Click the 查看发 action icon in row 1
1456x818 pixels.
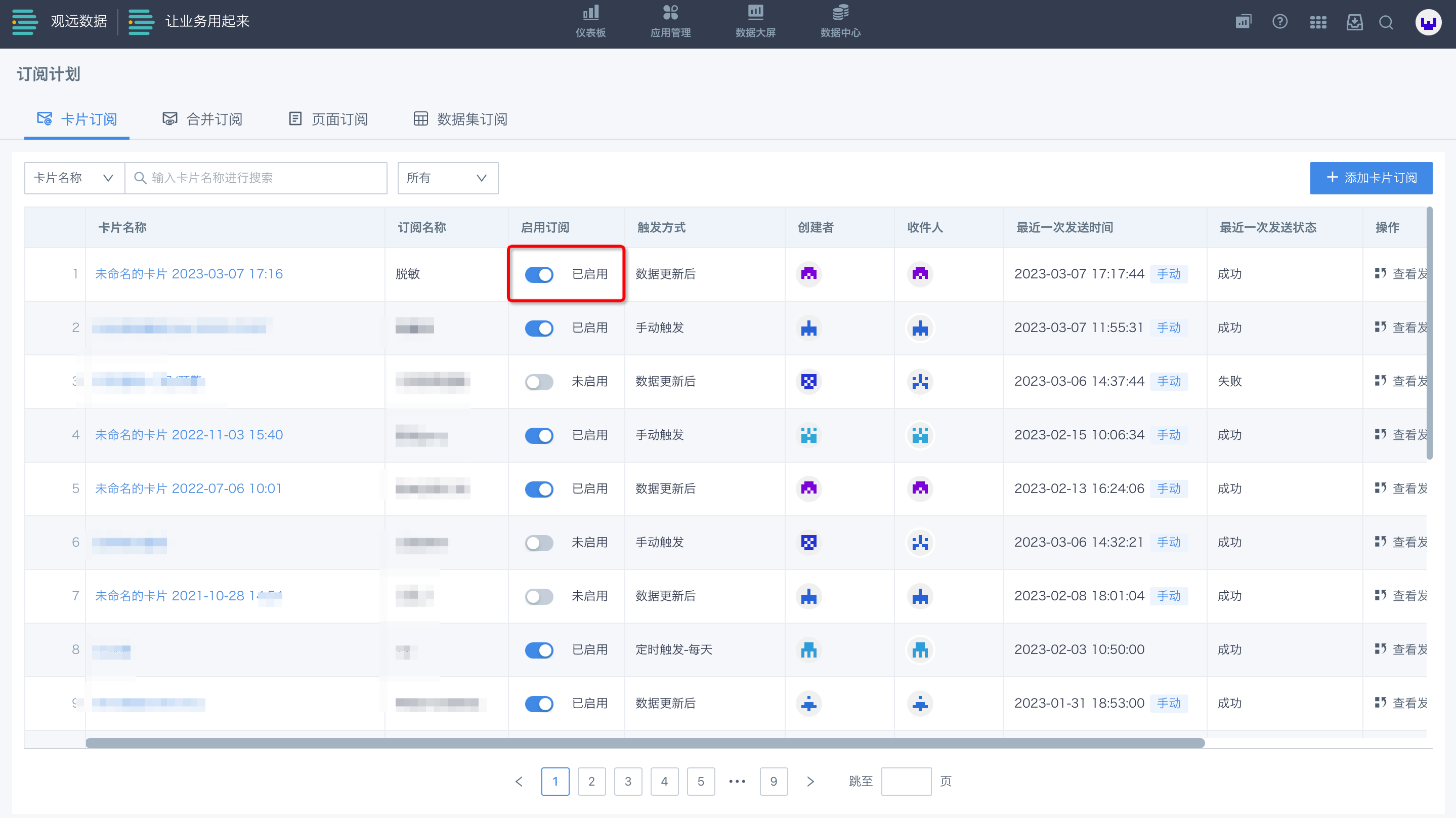click(1380, 273)
